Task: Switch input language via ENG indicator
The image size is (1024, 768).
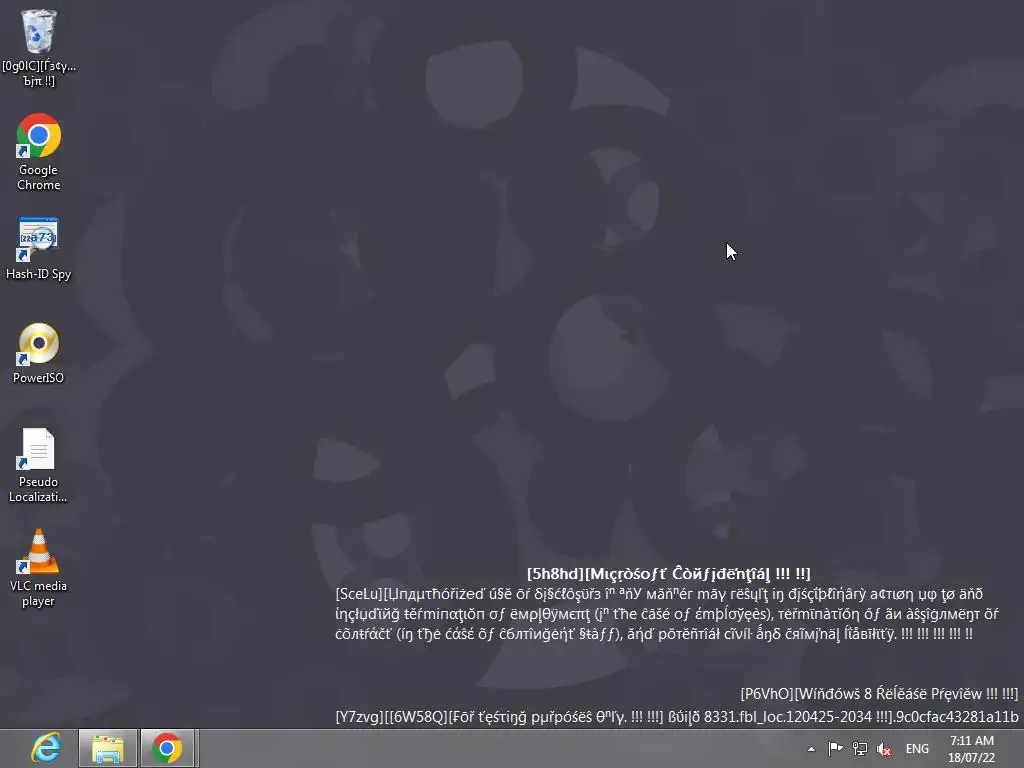Action: [917, 749]
